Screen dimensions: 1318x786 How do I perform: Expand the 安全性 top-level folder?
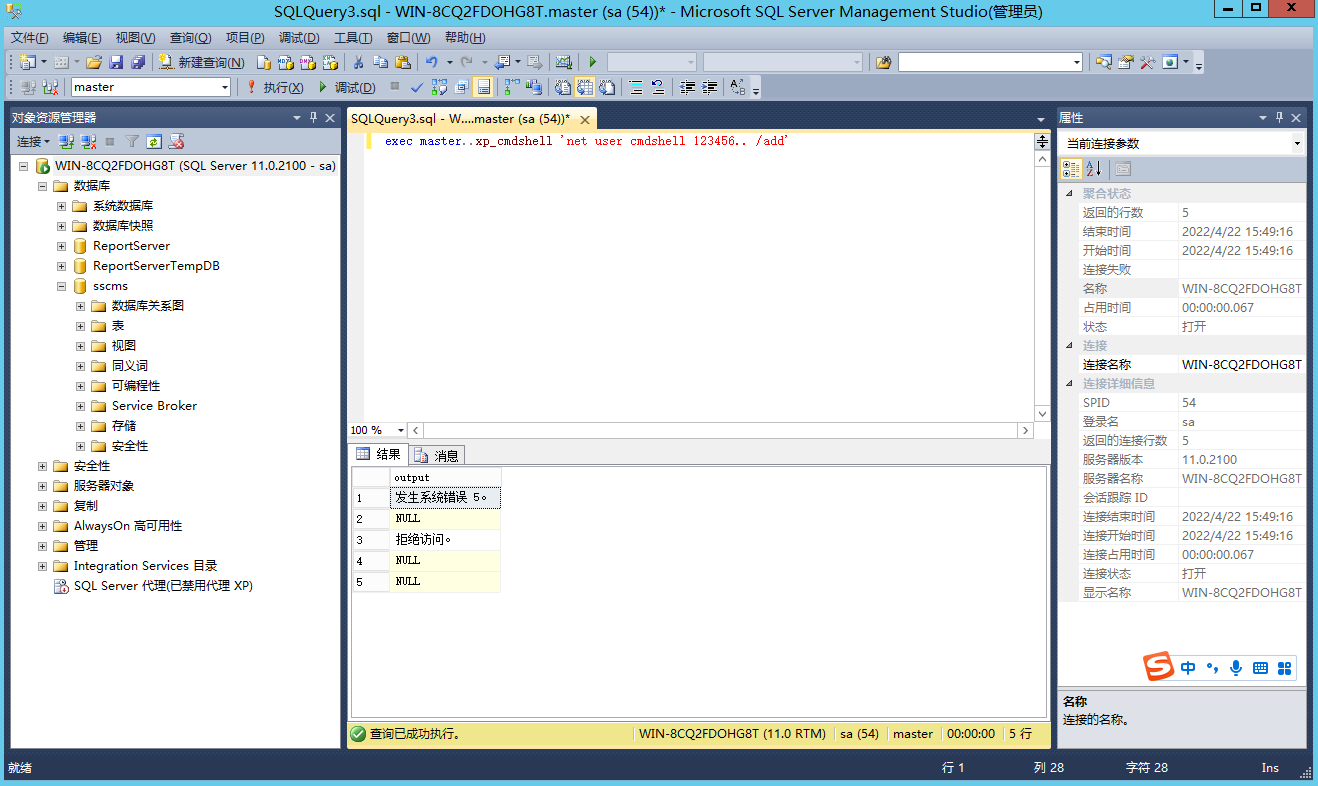(42, 466)
